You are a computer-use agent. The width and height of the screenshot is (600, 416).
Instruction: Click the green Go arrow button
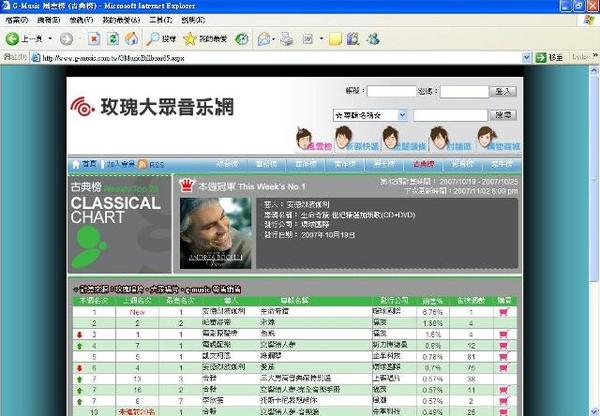(541, 58)
